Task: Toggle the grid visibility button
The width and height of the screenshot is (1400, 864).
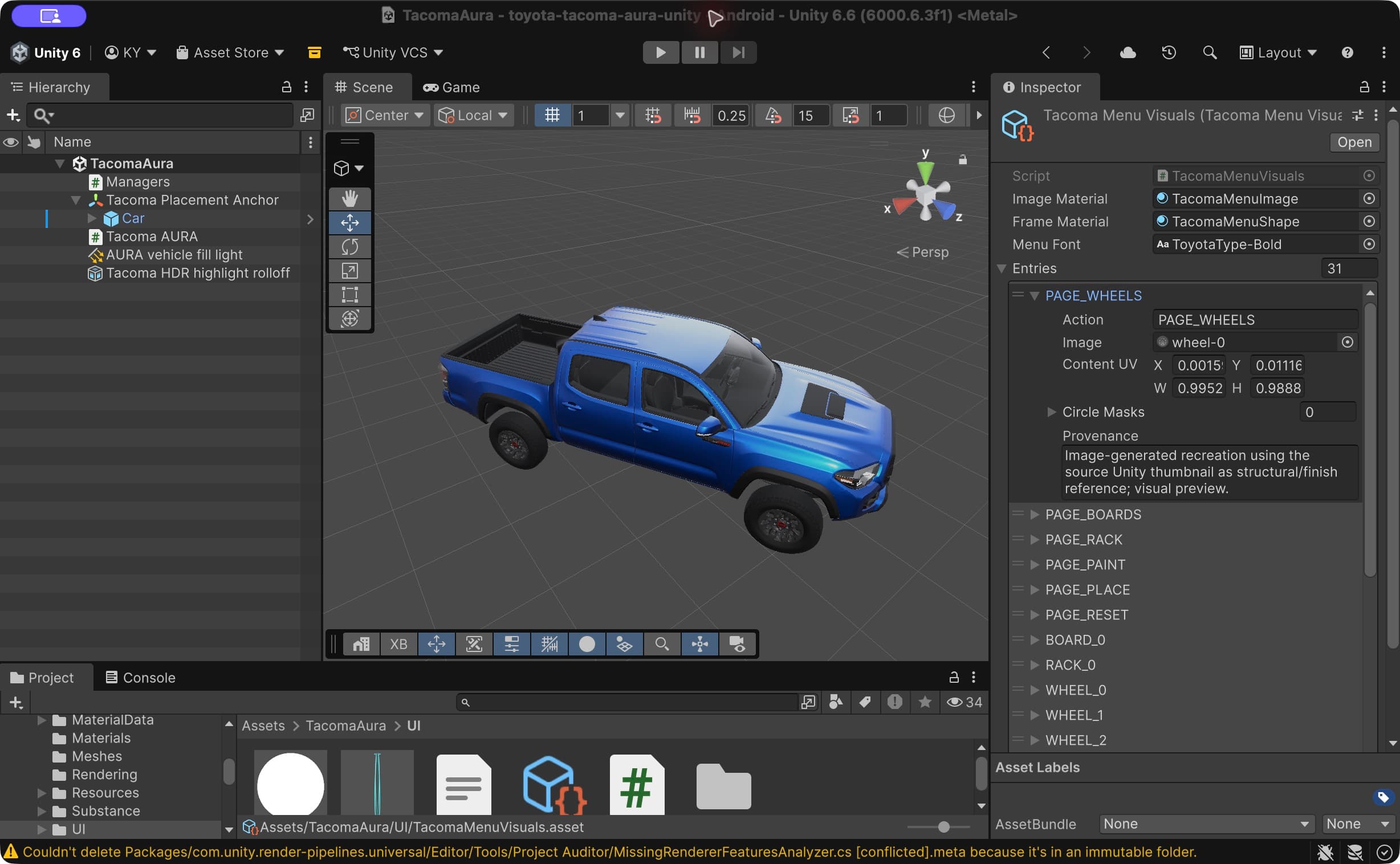Action: pyautogui.click(x=552, y=116)
